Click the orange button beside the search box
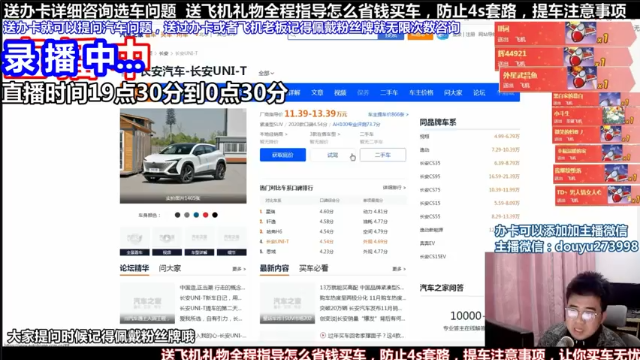The height and width of the screenshot is (360, 640). pos(420,35)
